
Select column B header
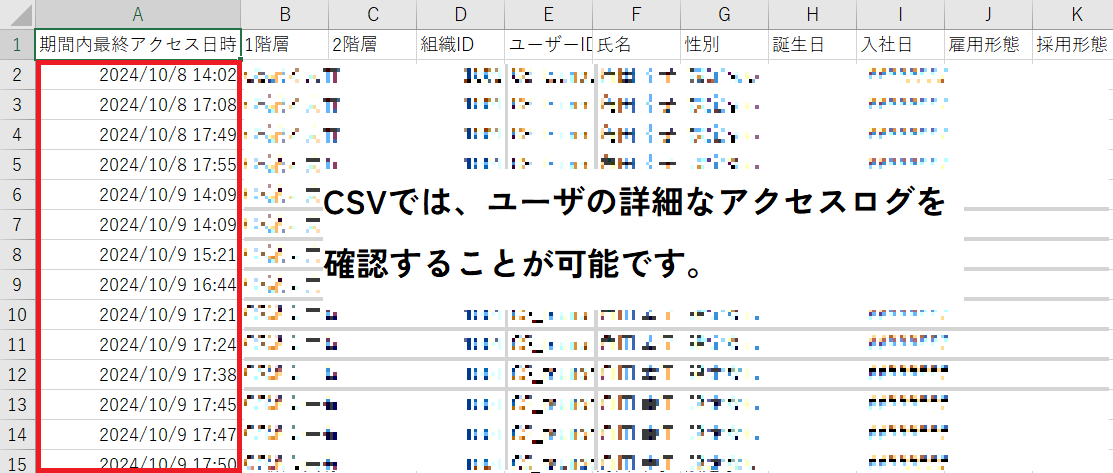[285, 14]
